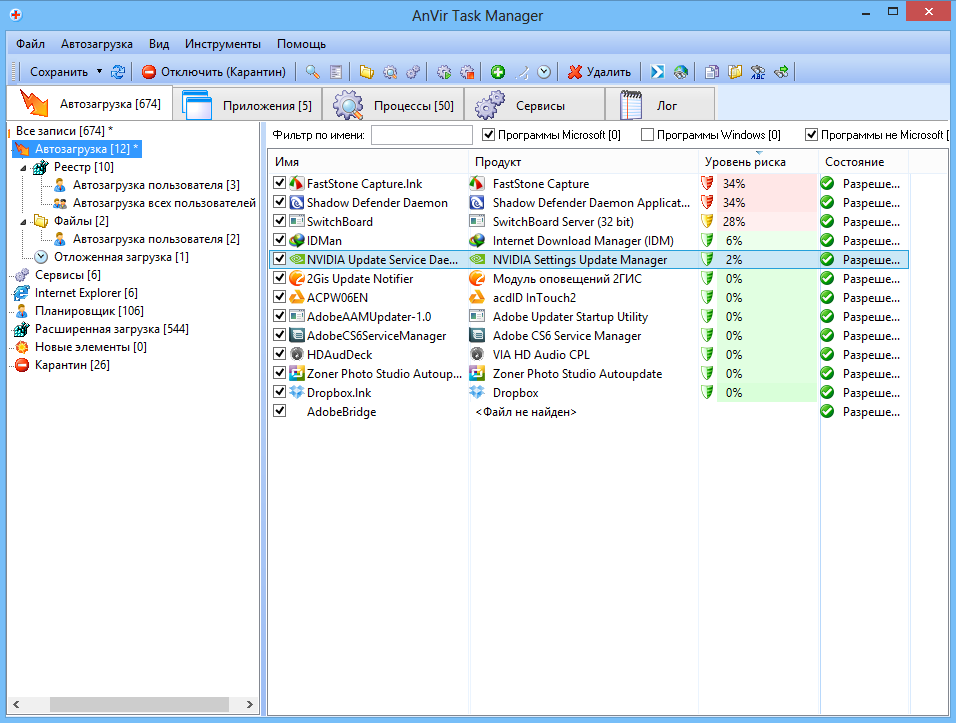Click the Сервисы gear icon in sidebar

(x=20, y=275)
